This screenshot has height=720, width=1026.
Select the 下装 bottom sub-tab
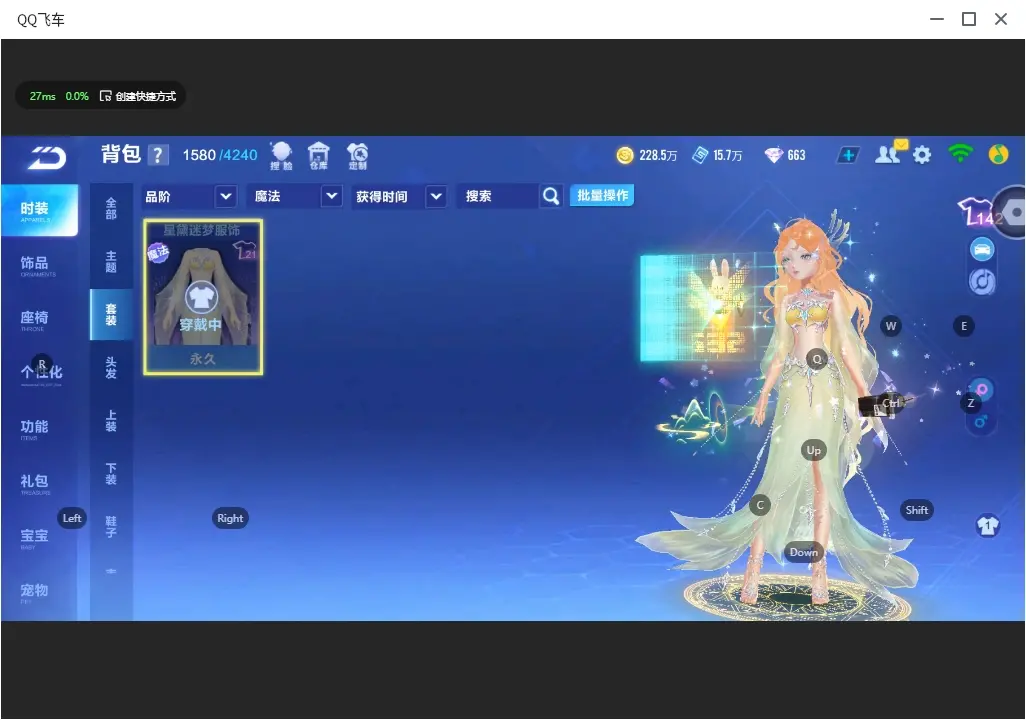111,474
